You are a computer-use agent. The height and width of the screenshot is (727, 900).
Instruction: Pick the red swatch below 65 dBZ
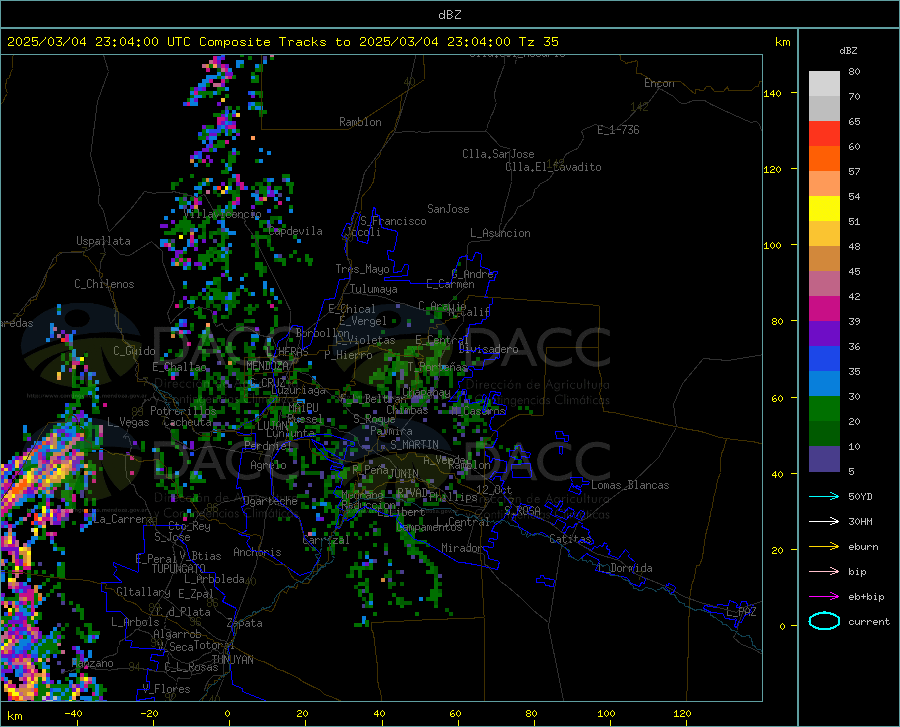[824, 134]
